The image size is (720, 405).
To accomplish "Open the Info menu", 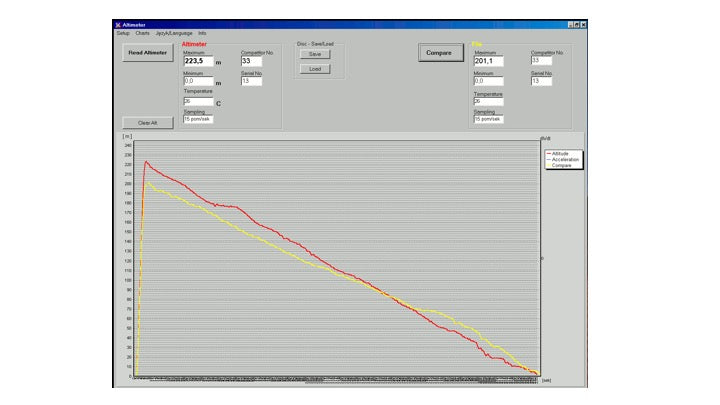I will click(x=202, y=33).
